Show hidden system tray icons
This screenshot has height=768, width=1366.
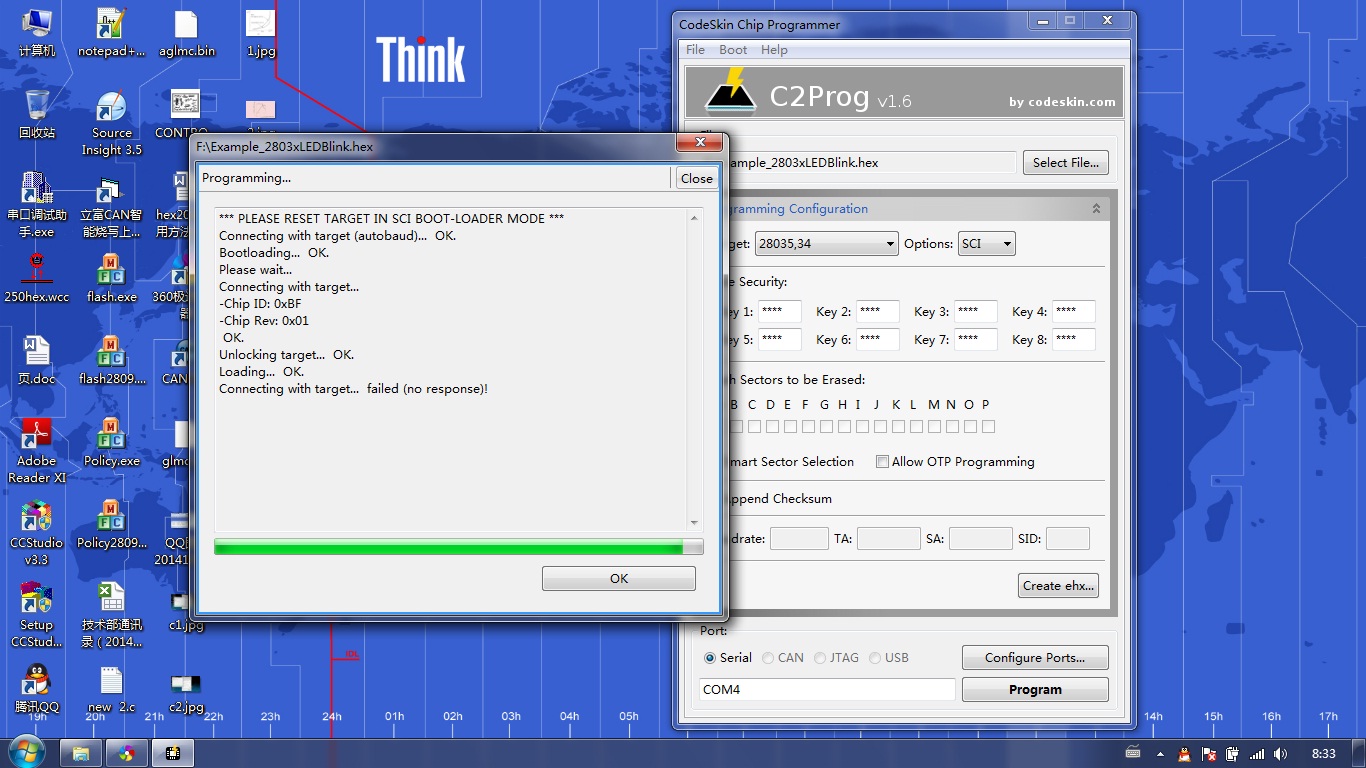click(1158, 754)
